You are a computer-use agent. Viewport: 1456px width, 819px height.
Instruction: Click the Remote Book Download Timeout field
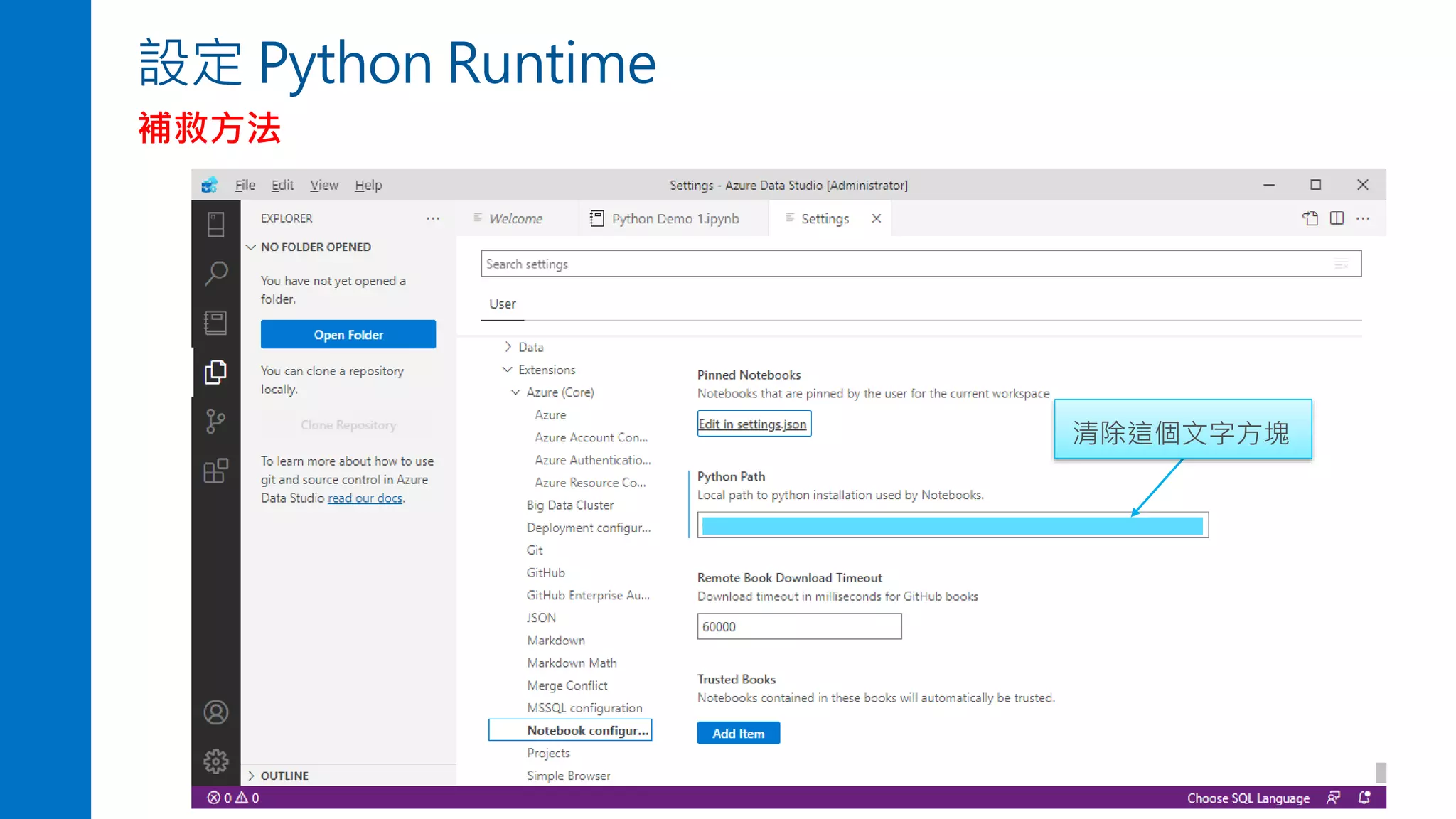pyautogui.click(x=799, y=626)
